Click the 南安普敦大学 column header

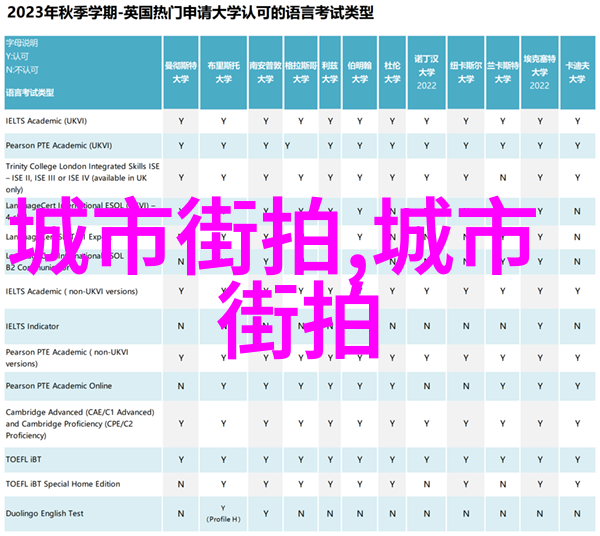[x=266, y=73]
